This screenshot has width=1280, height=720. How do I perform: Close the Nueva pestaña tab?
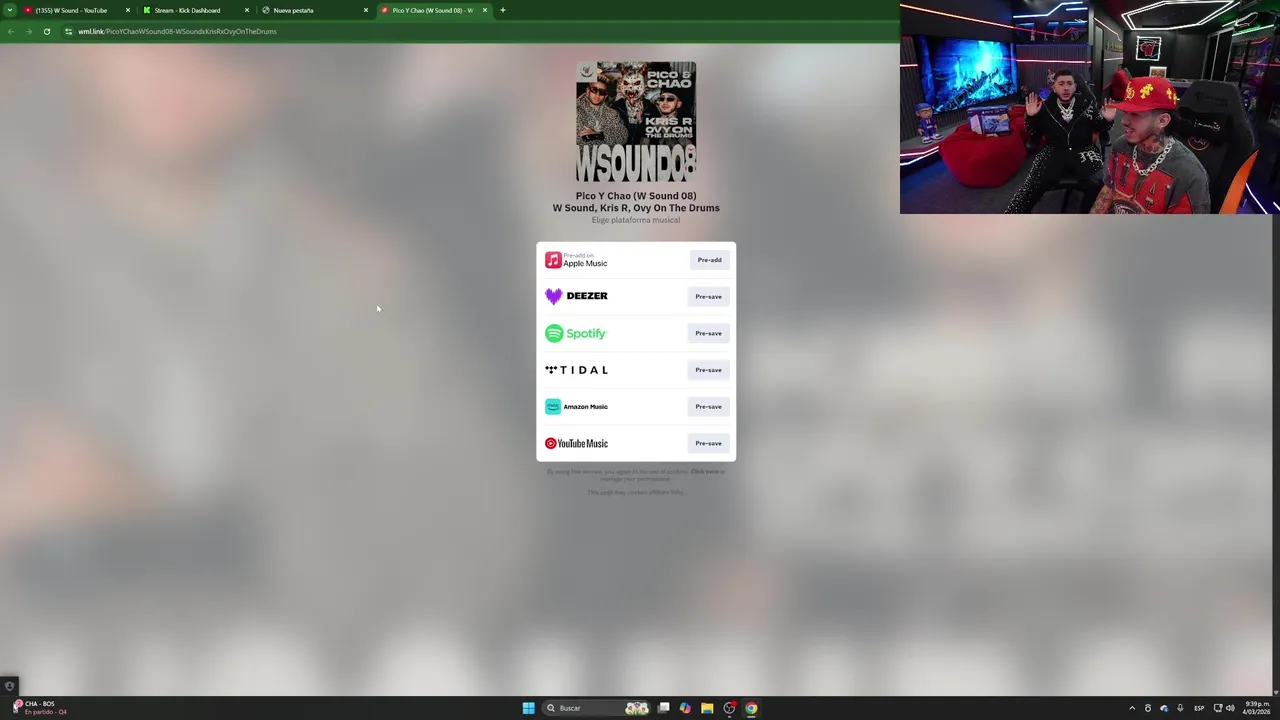click(365, 10)
